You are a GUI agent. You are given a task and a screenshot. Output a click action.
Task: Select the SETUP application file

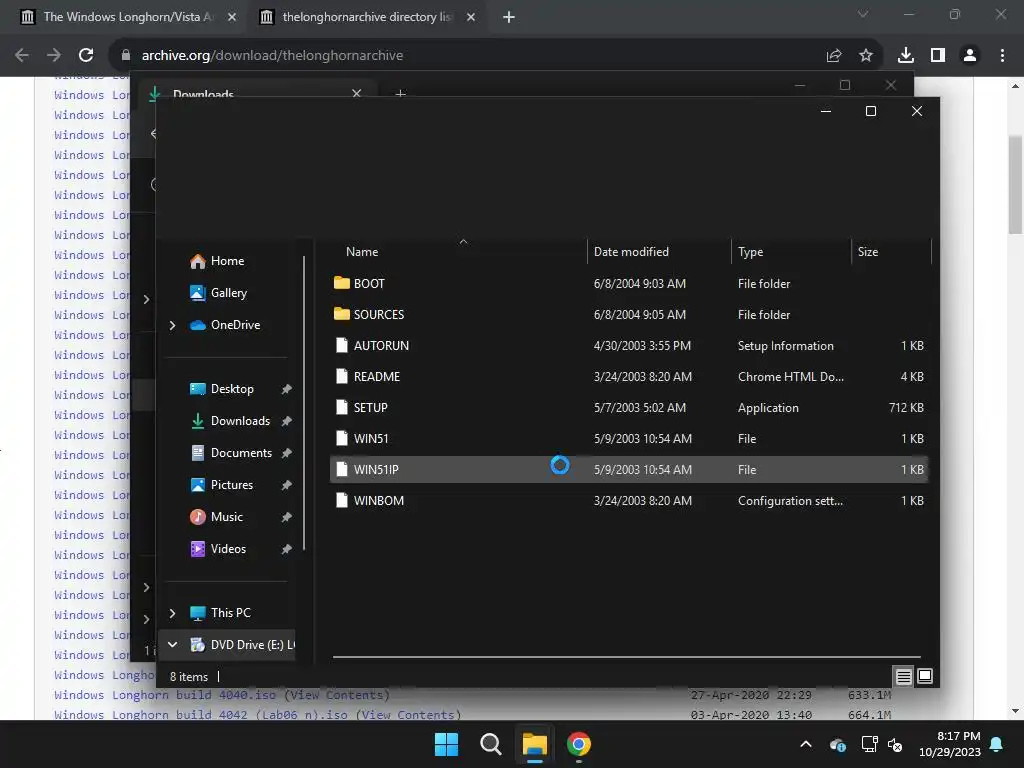pos(629,408)
